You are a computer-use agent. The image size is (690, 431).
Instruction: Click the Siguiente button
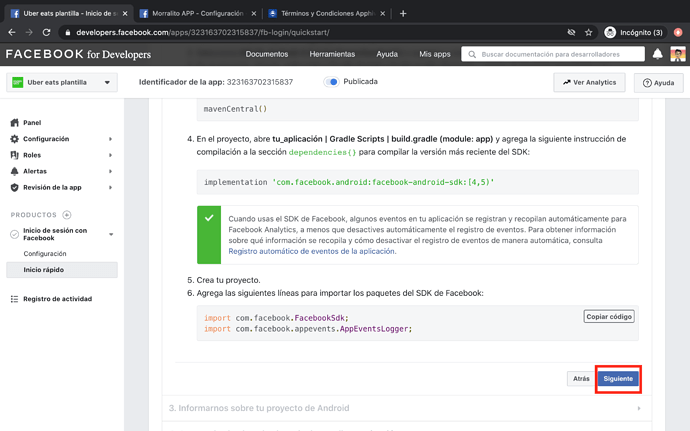(x=618, y=379)
